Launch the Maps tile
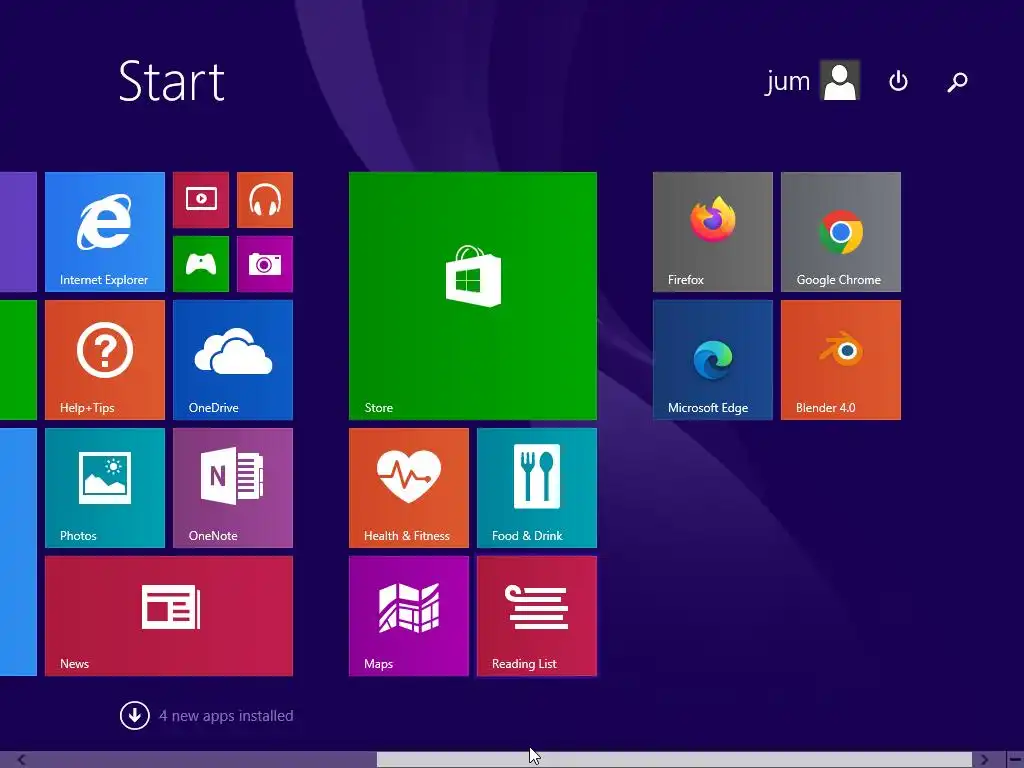The height and width of the screenshot is (768, 1024). tap(409, 616)
